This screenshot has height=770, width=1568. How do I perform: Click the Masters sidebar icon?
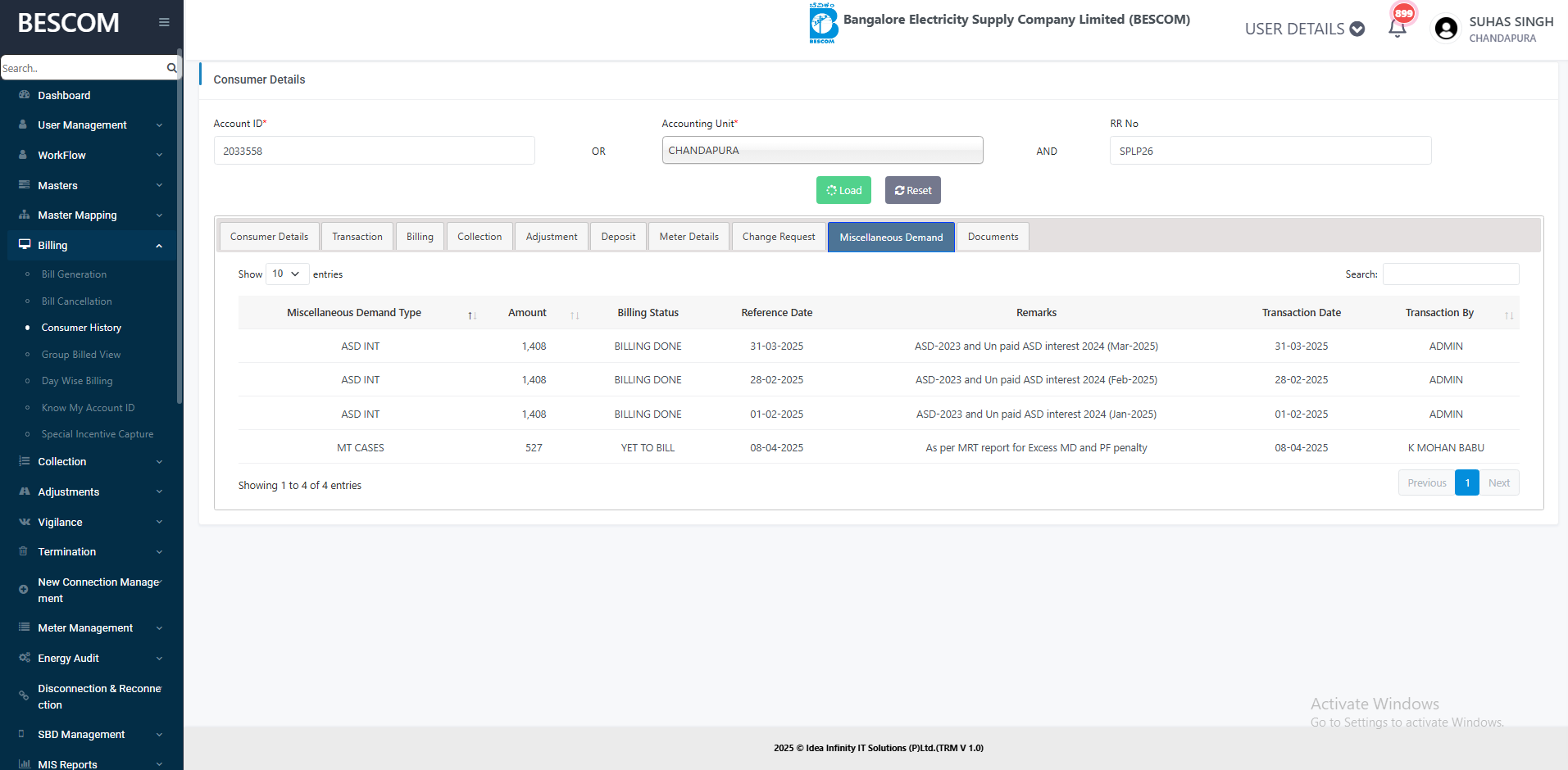(24, 185)
